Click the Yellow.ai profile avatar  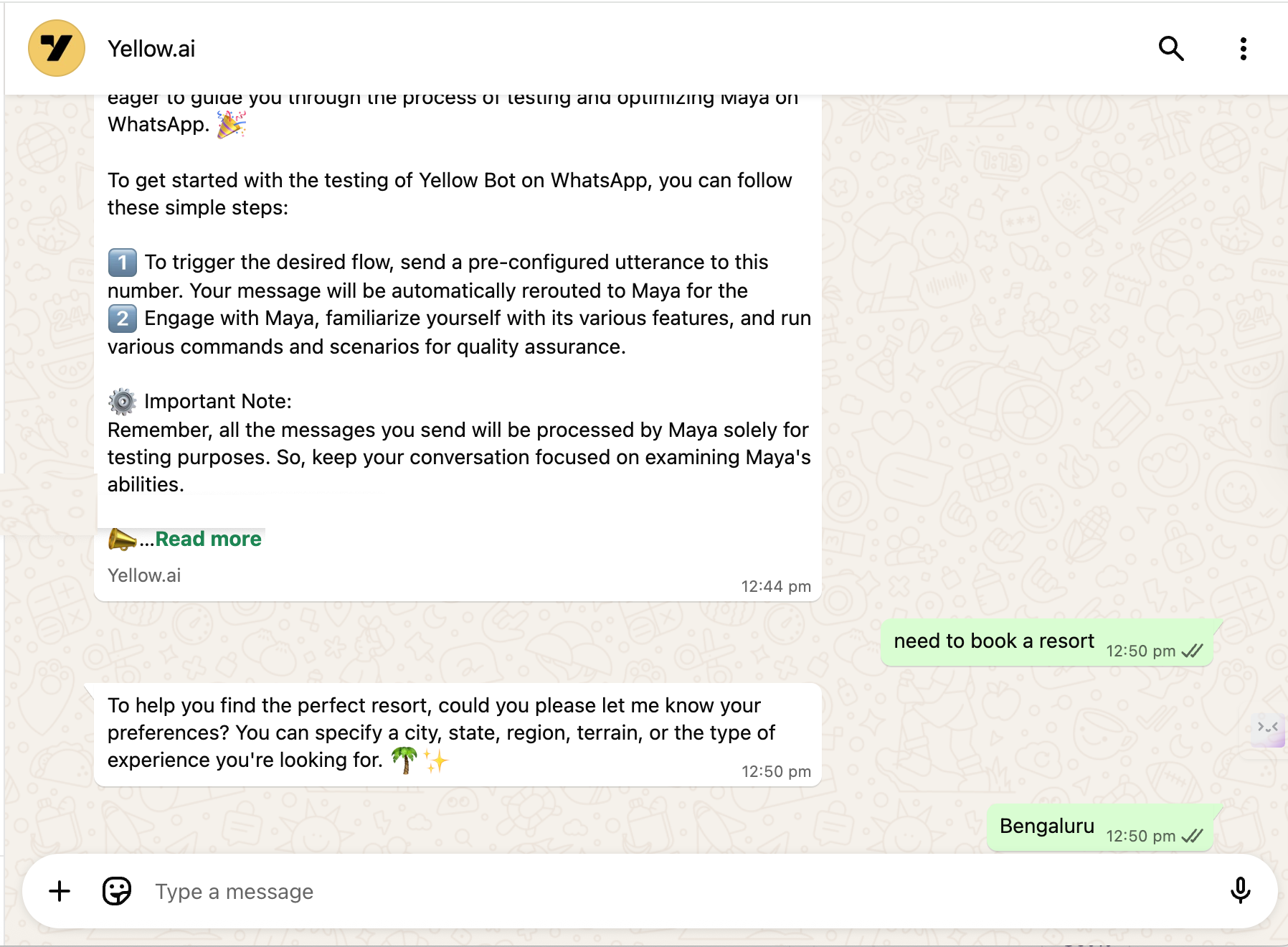point(57,49)
